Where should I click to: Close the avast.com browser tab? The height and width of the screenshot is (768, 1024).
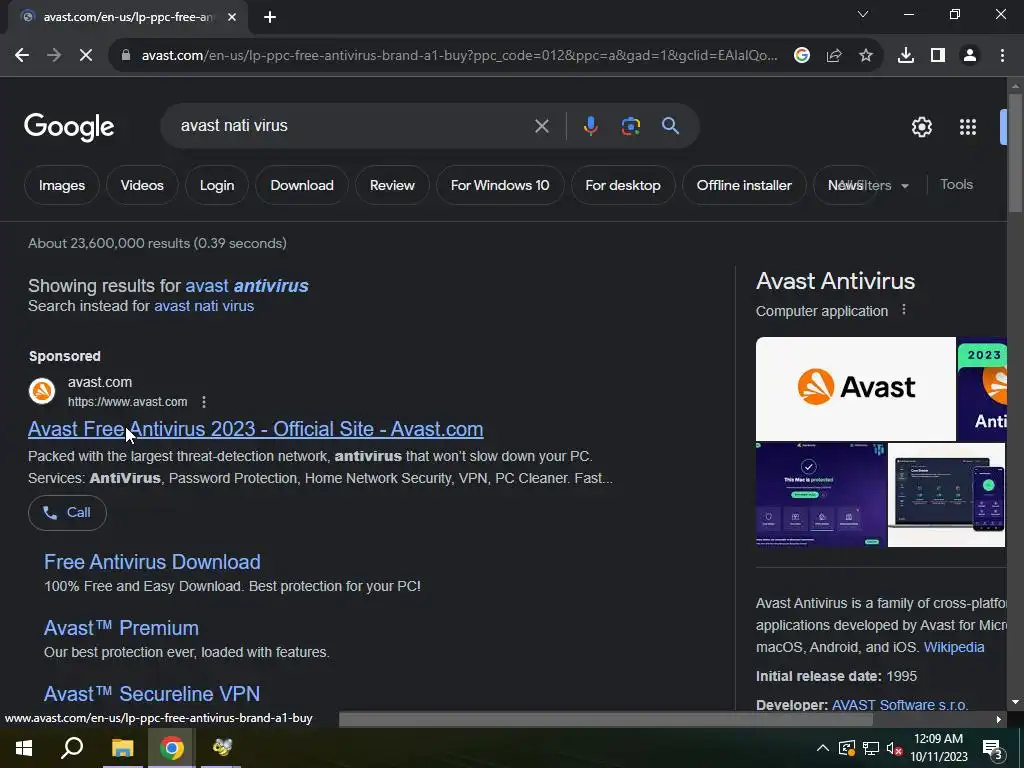point(232,17)
